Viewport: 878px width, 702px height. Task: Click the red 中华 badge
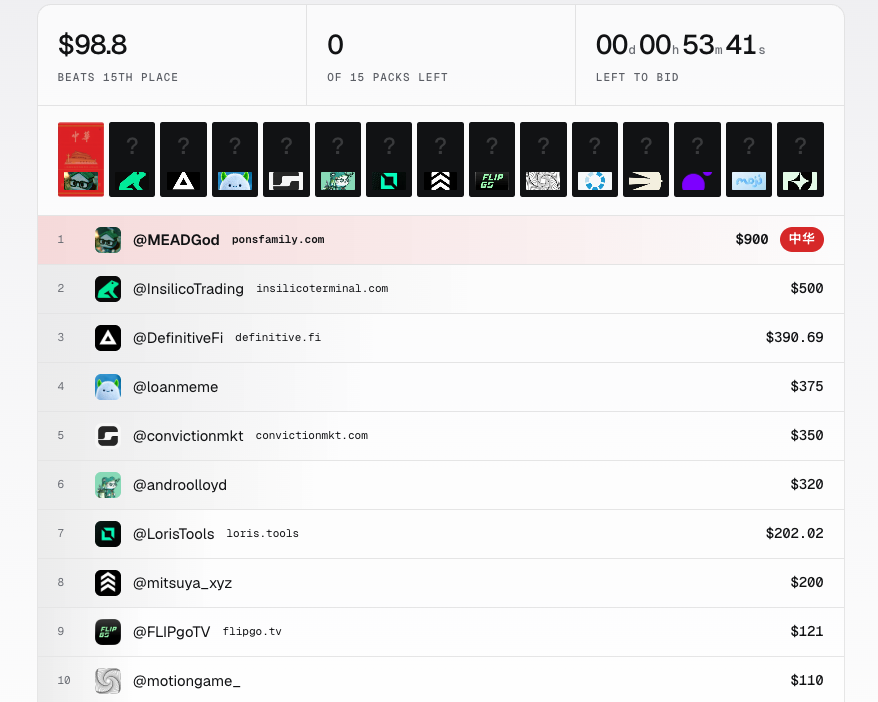(802, 239)
